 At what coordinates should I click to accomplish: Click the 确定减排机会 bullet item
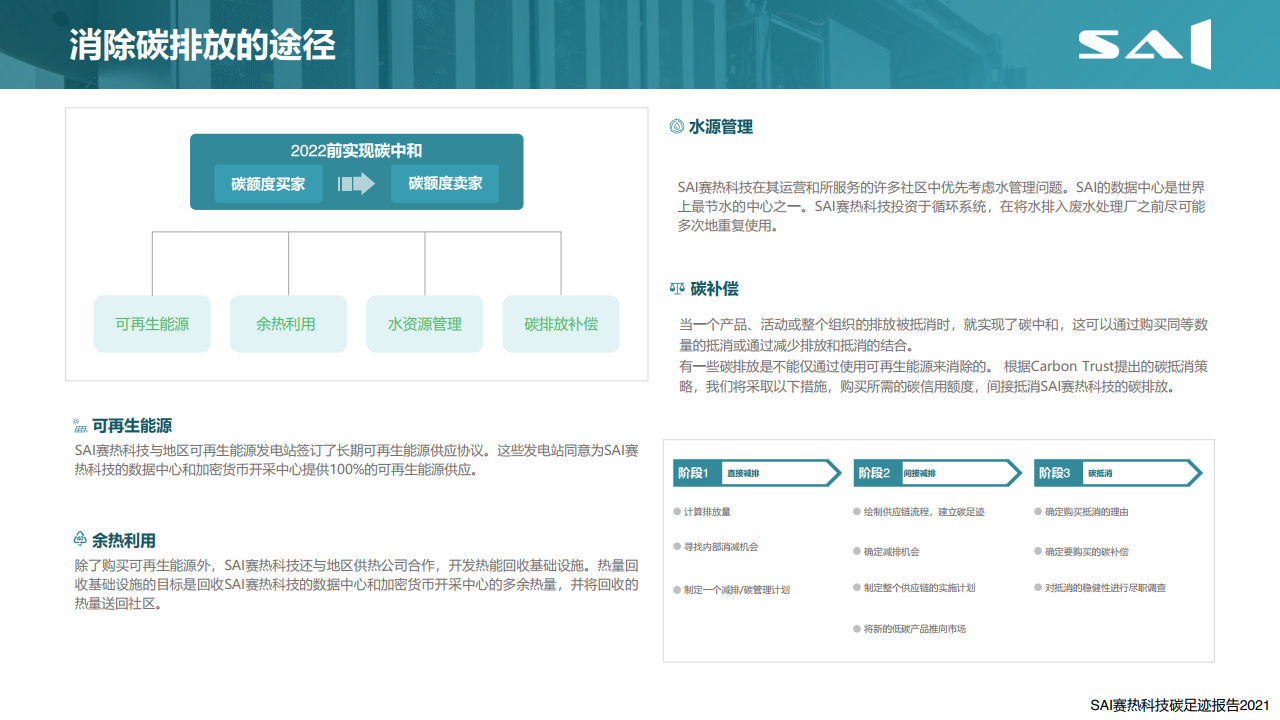[886, 551]
